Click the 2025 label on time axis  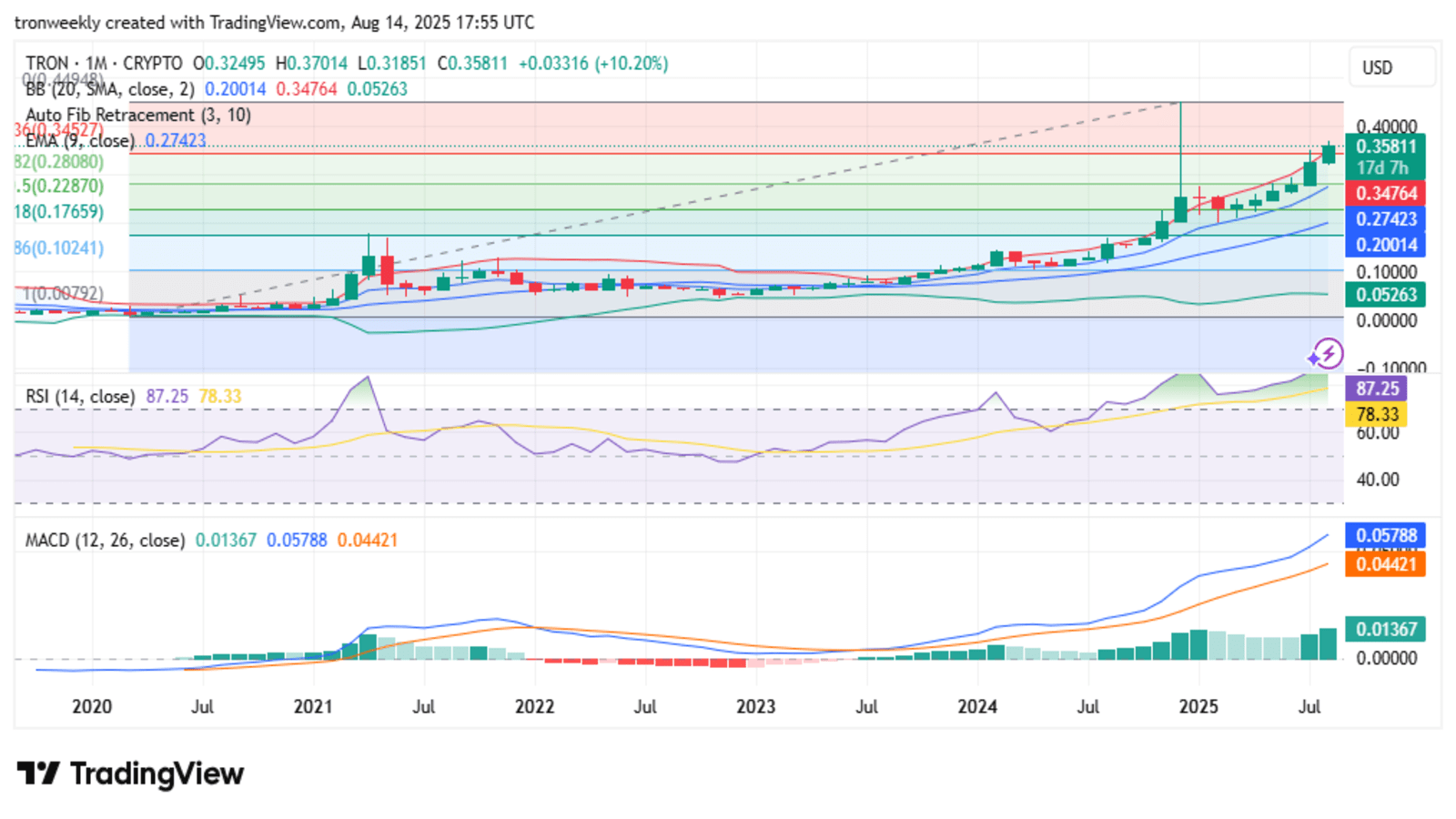[x=1198, y=707]
